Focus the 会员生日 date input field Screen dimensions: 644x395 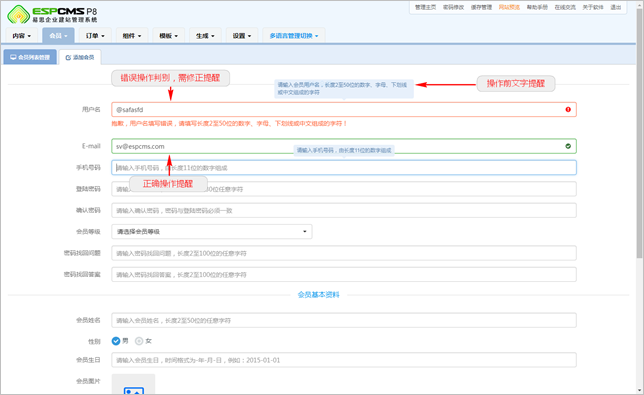click(344, 360)
